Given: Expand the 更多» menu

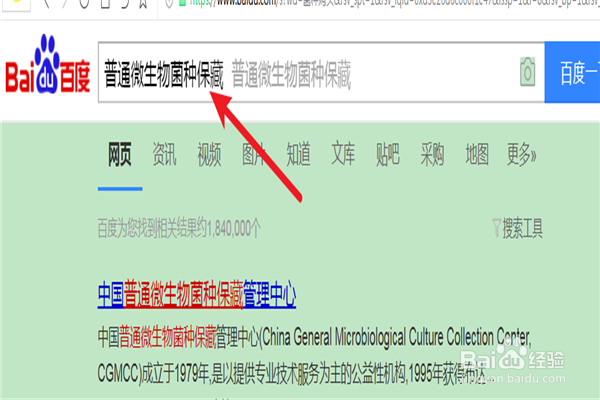Looking at the screenshot, I should [522, 154].
